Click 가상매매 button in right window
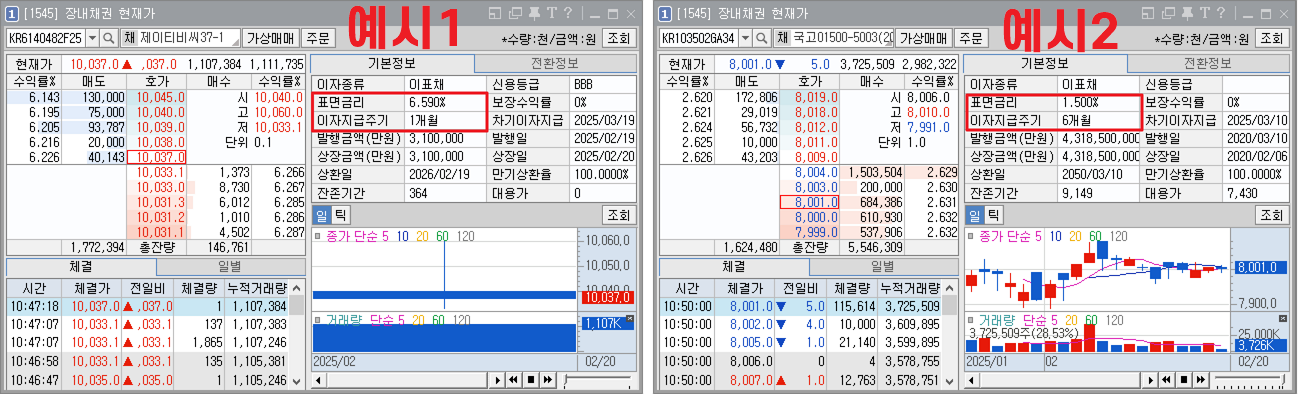Image resolution: width=1301 pixels, height=394 pixels. coord(923,38)
